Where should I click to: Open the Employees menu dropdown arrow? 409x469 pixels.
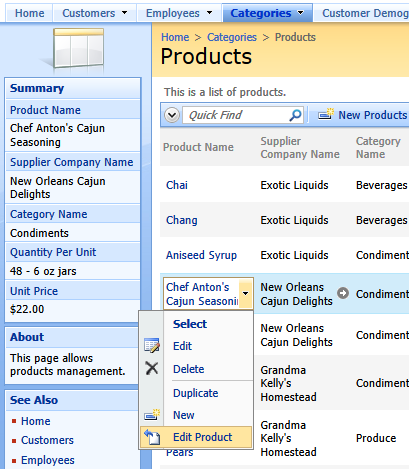(209, 13)
